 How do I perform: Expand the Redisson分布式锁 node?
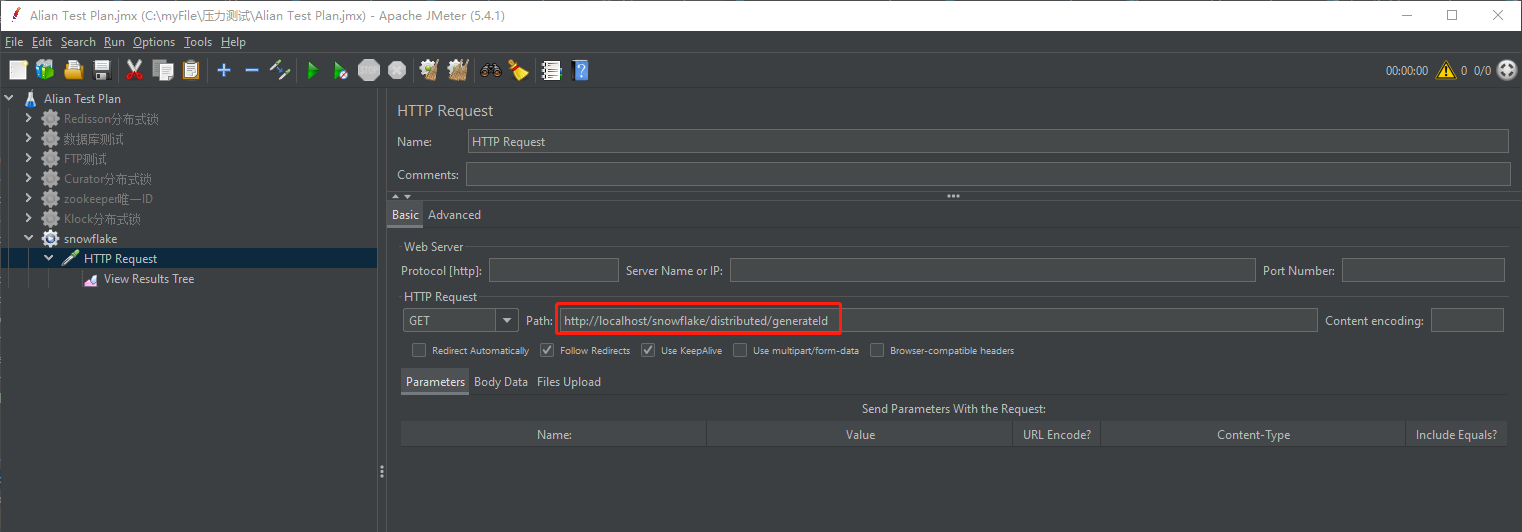(x=29, y=119)
